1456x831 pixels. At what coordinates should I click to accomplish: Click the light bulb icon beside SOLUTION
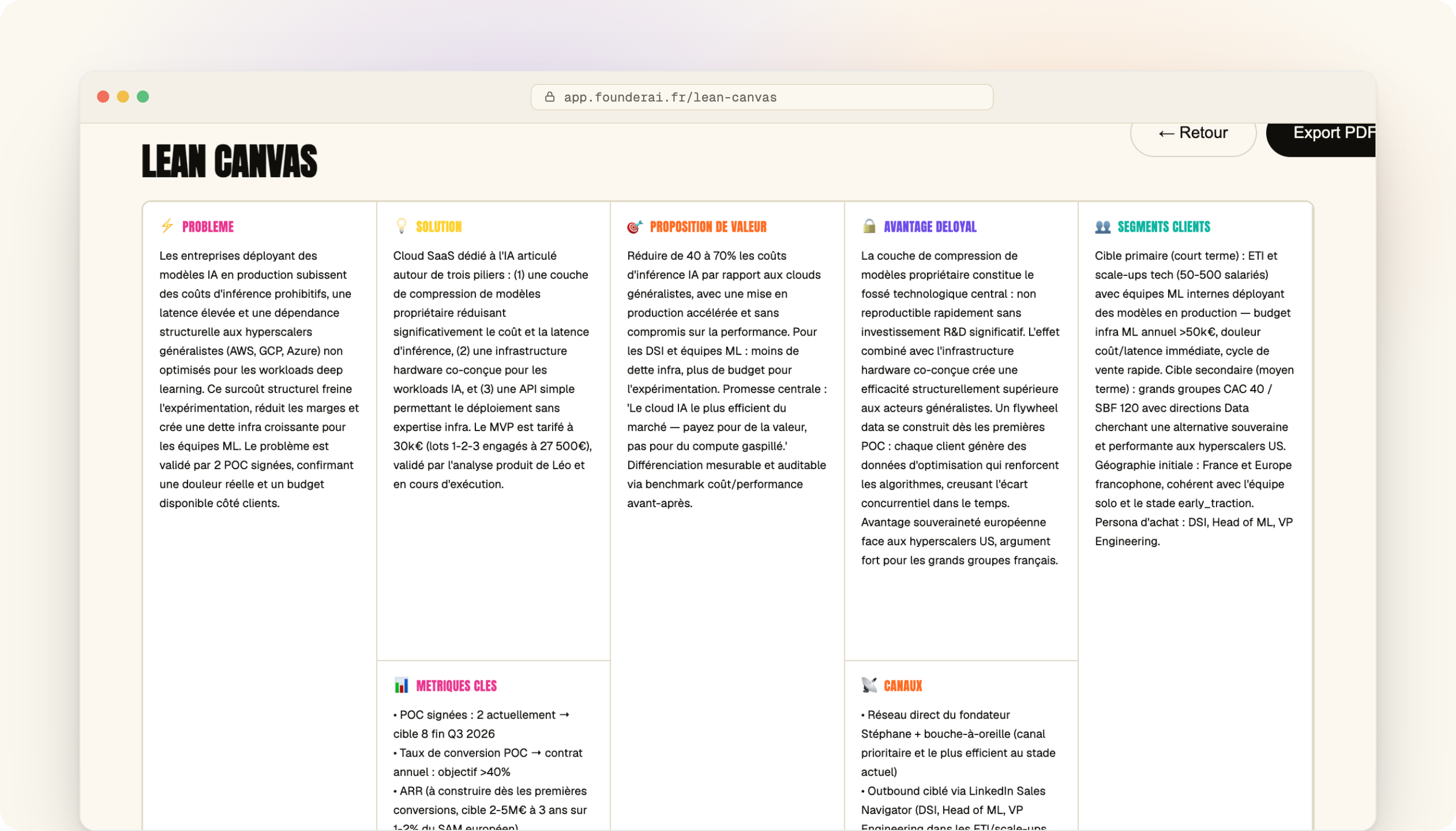pyautogui.click(x=402, y=226)
